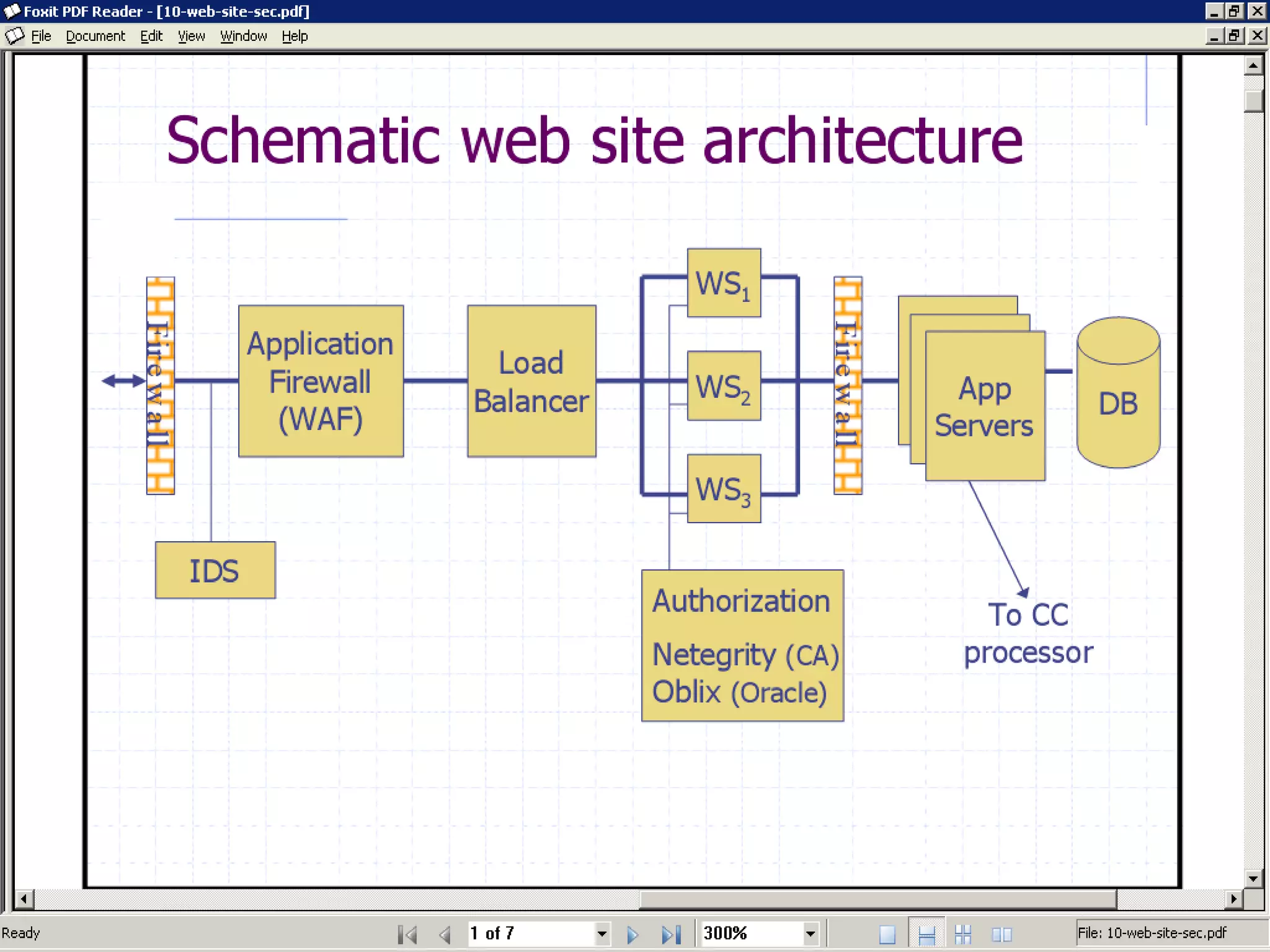1270x952 pixels.
Task: Click the horizontal scrollbar thumb
Action: [877, 899]
